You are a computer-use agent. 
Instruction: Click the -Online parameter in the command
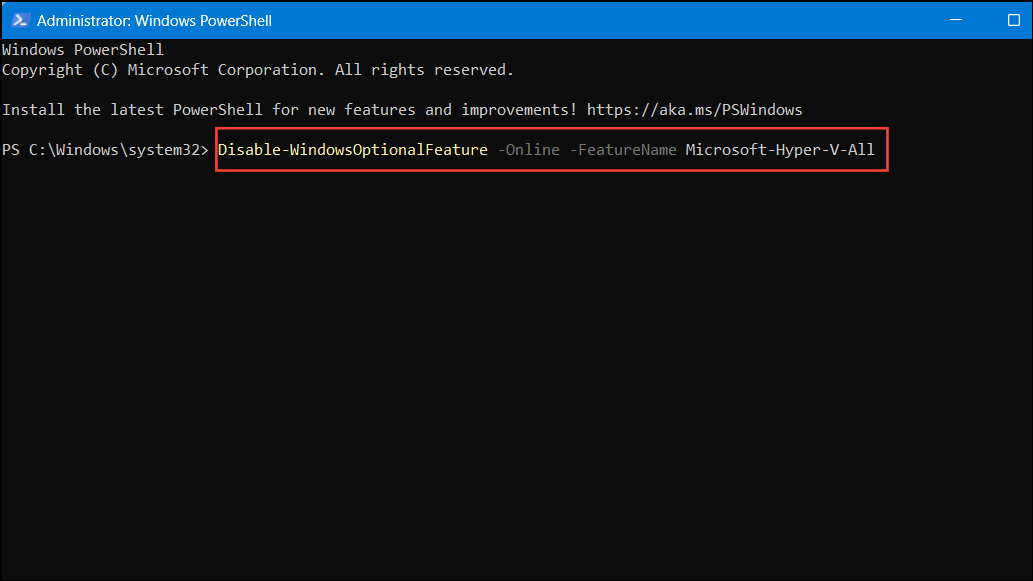coord(529,149)
